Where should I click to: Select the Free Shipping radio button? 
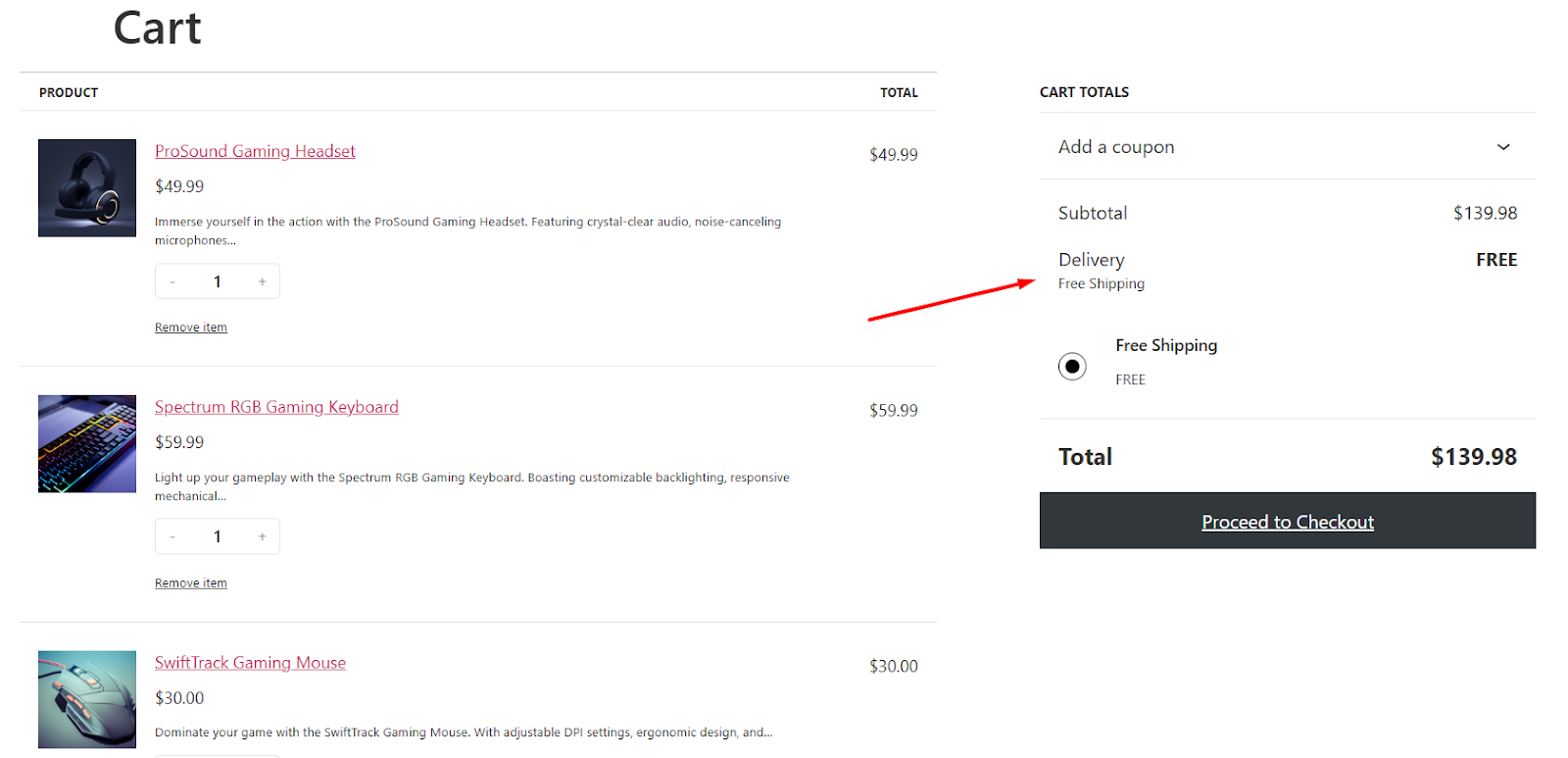[1072, 366]
